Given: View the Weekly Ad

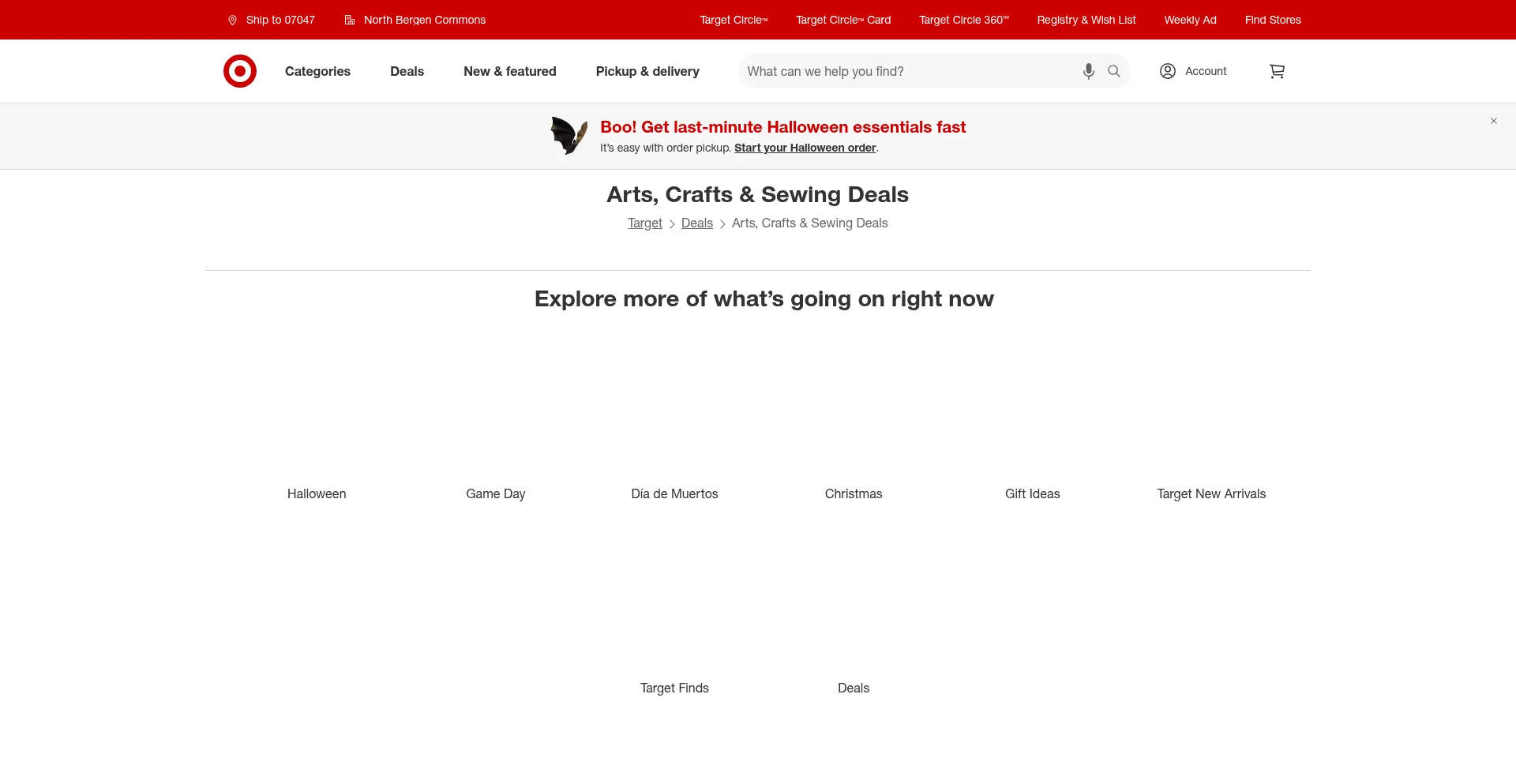Looking at the screenshot, I should (1190, 20).
